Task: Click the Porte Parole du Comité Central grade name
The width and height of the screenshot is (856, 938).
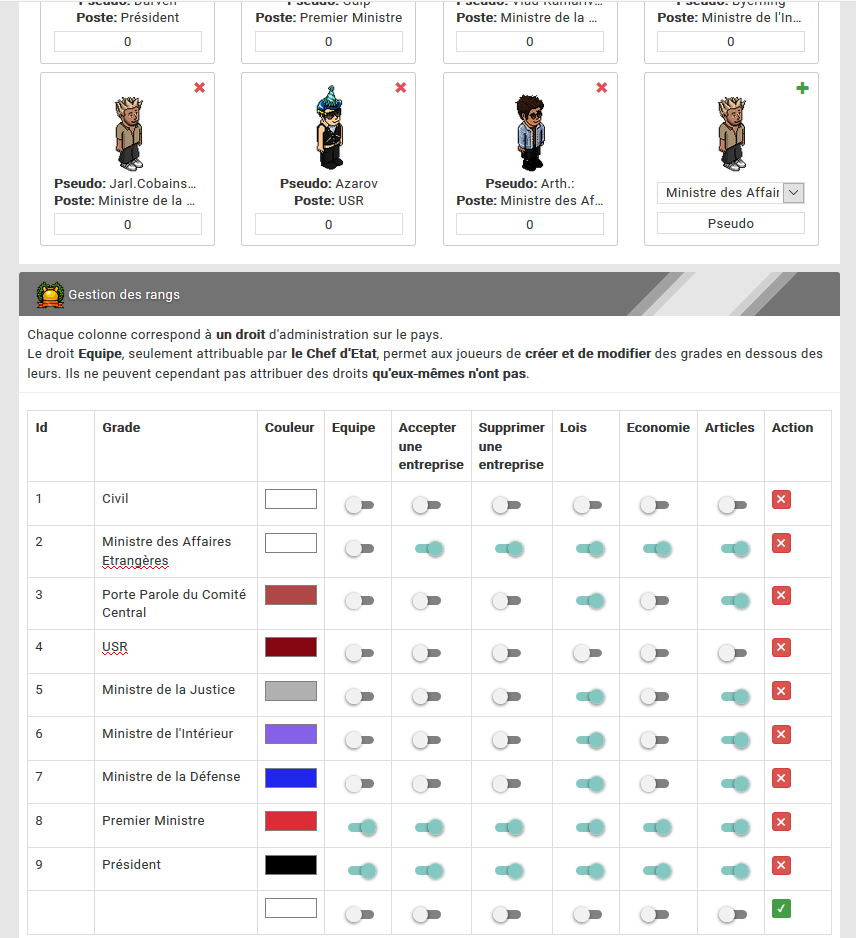Action: tap(174, 604)
